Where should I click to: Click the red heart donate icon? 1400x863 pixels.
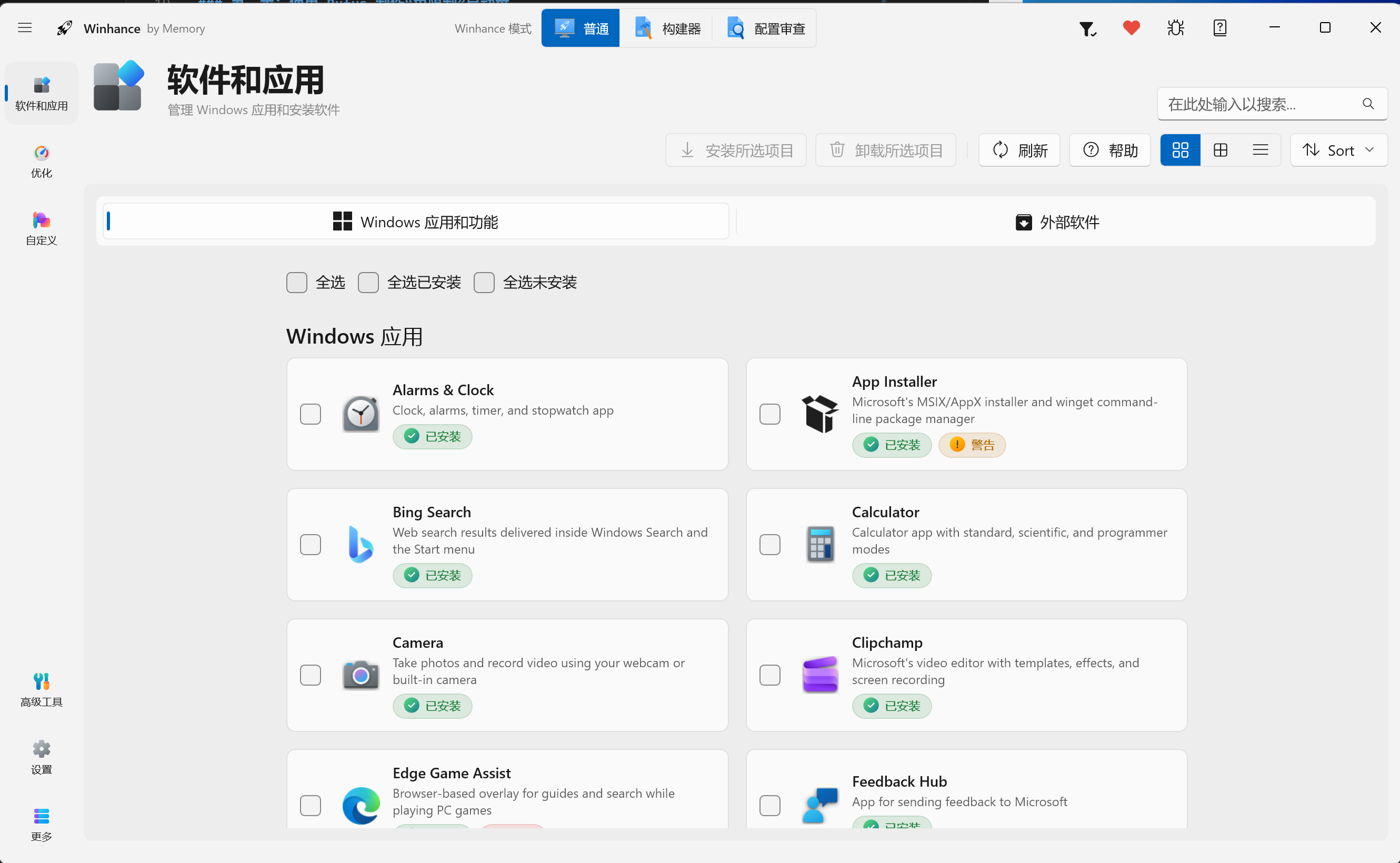pyautogui.click(x=1131, y=27)
